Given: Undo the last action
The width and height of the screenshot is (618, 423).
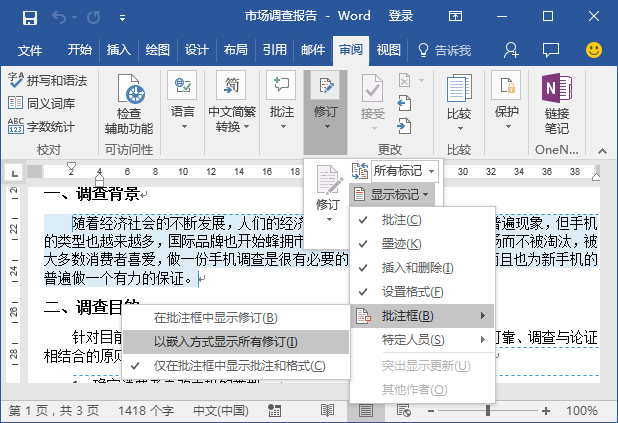Looking at the screenshot, I should (x=59, y=17).
